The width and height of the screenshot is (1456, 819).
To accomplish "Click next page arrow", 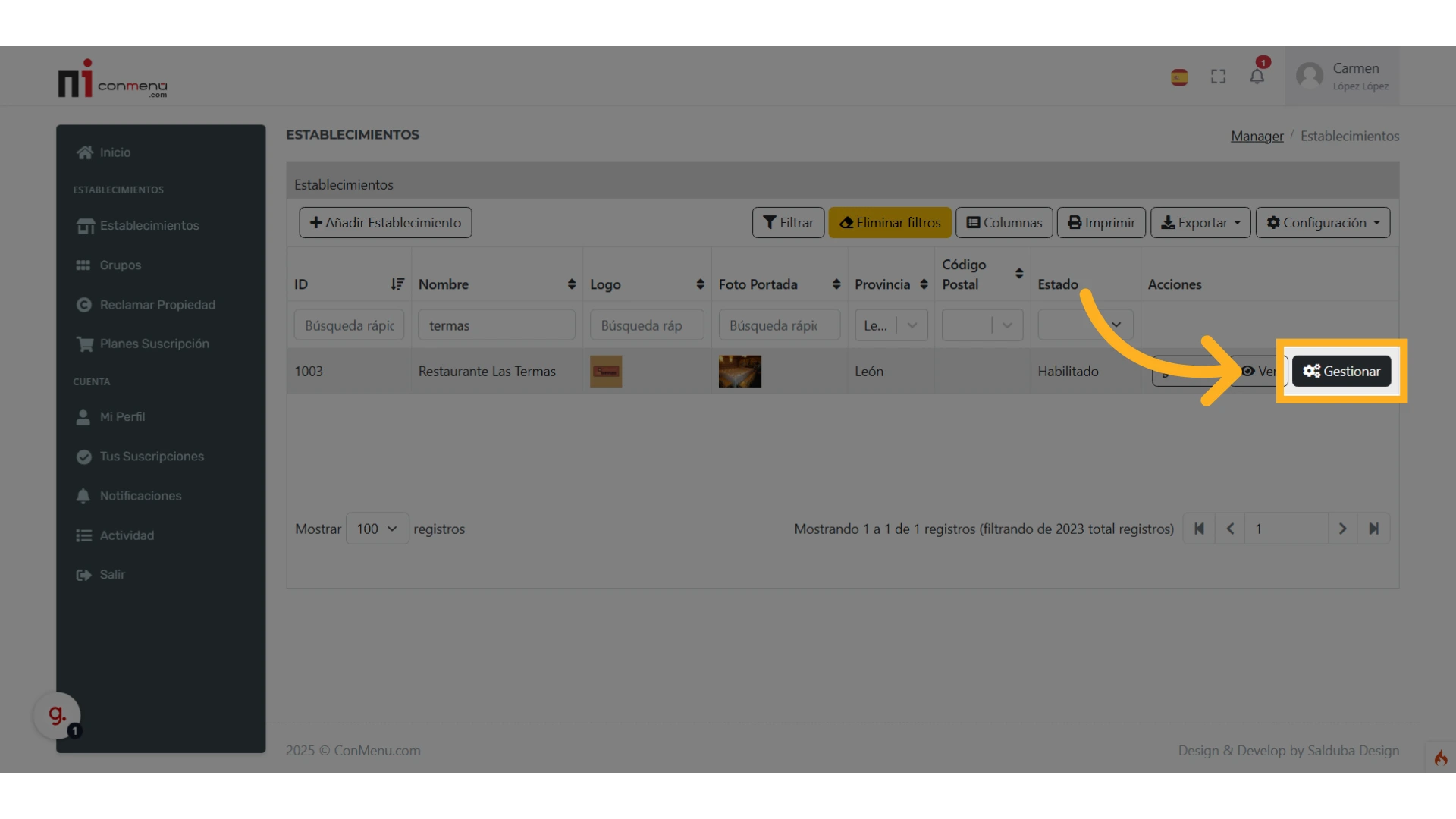I will [1342, 529].
